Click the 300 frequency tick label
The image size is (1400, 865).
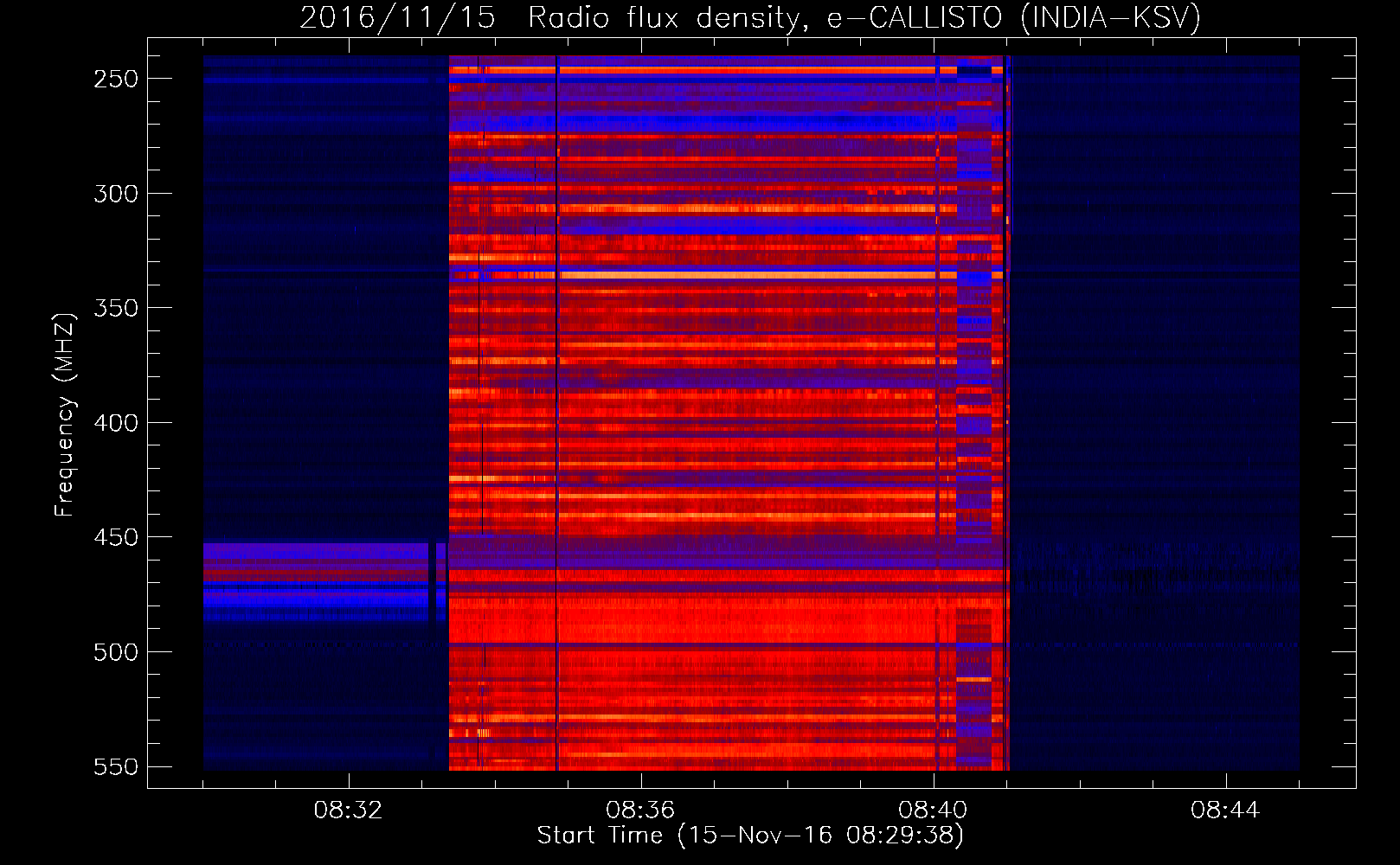click(116, 194)
